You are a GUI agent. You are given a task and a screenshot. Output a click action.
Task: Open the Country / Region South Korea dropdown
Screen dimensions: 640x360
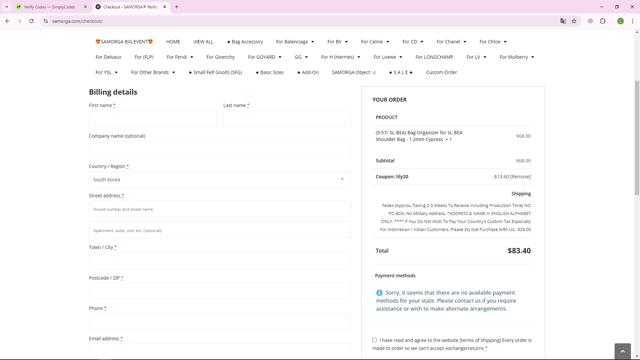[x=220, y=180]
